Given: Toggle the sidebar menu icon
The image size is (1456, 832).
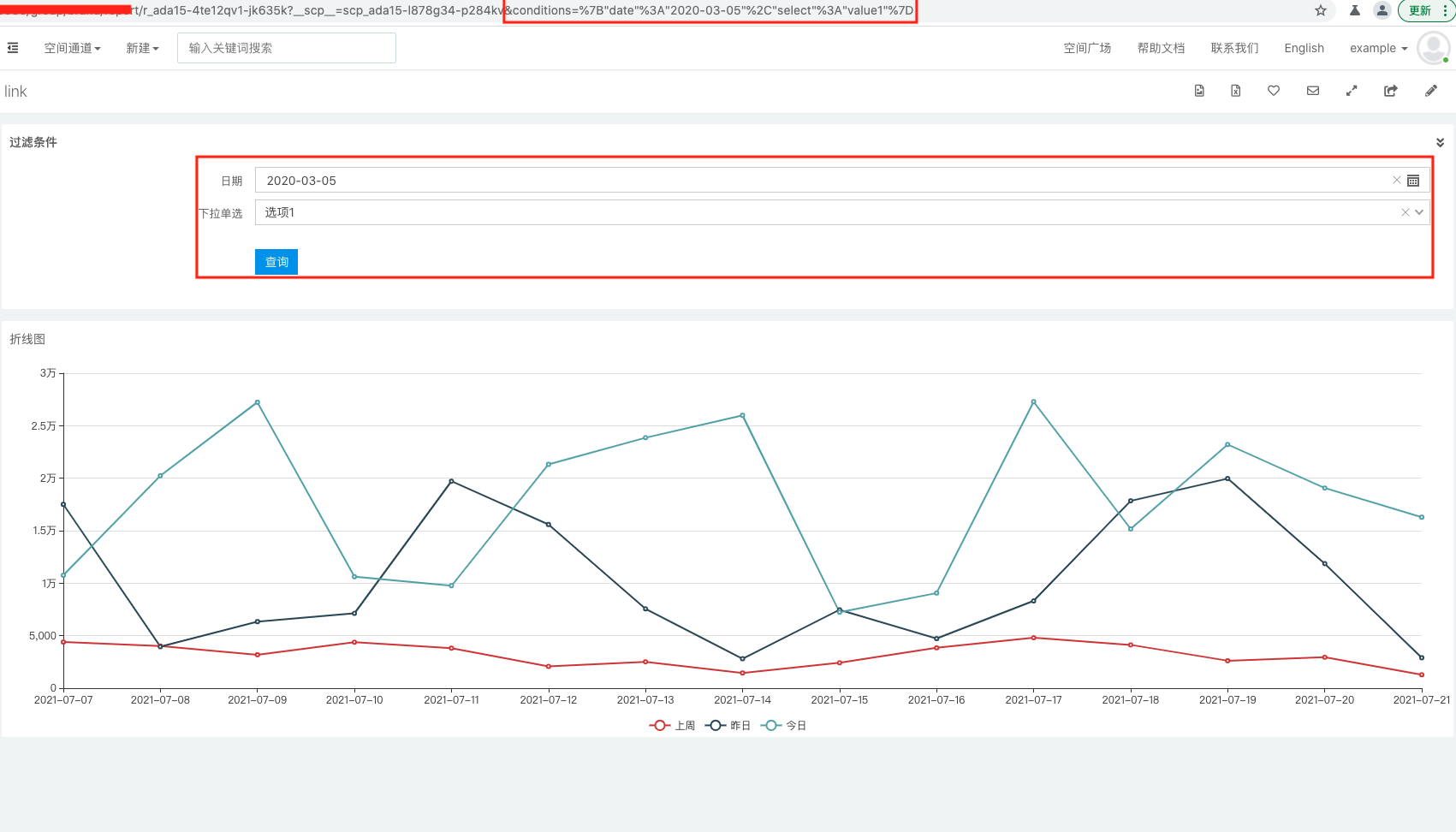Looking at the screenshot, I should (x=13, y=48).
